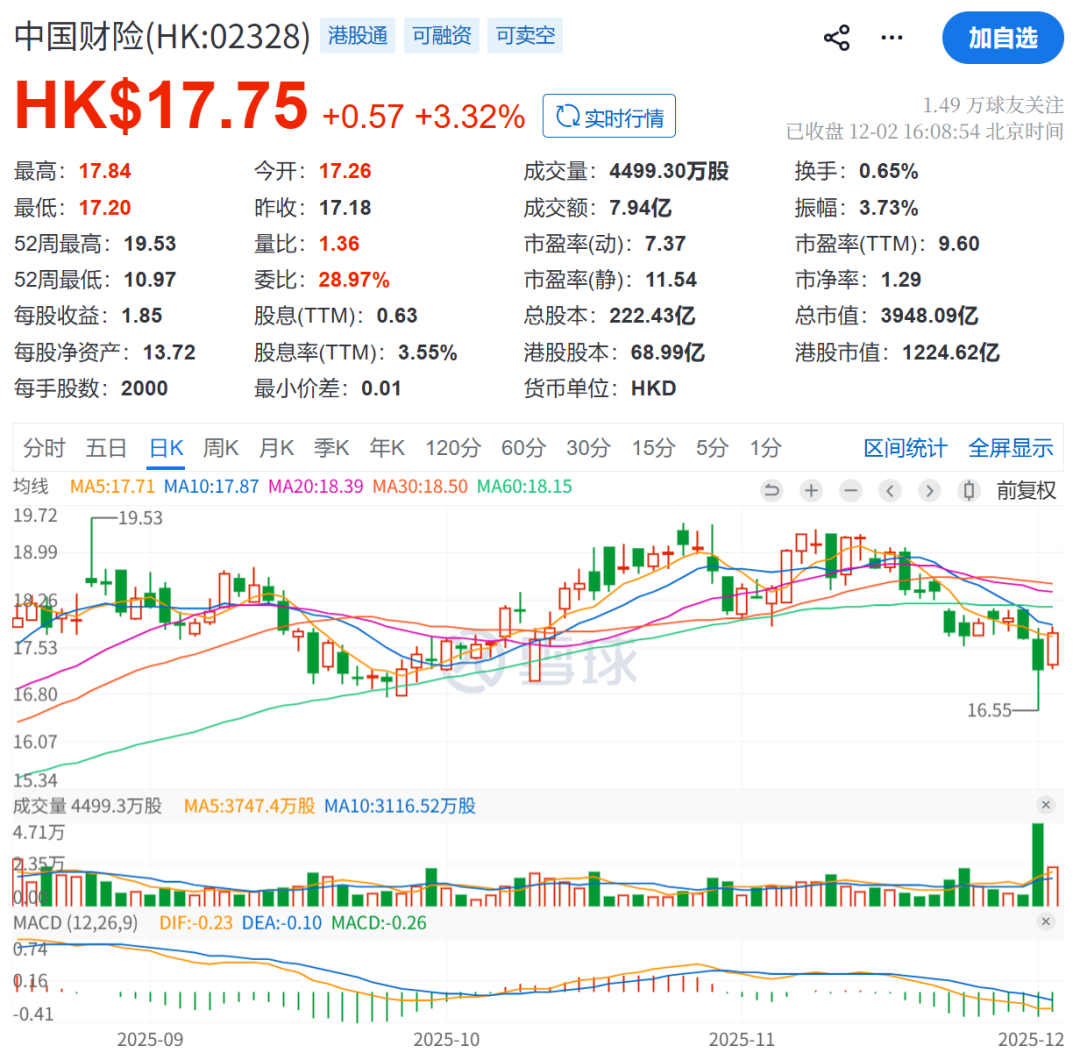The height and width of the screenshot is (1060, 1080).
Task: Click the 1.49 万球友关注 text
Action: (993, 105)
